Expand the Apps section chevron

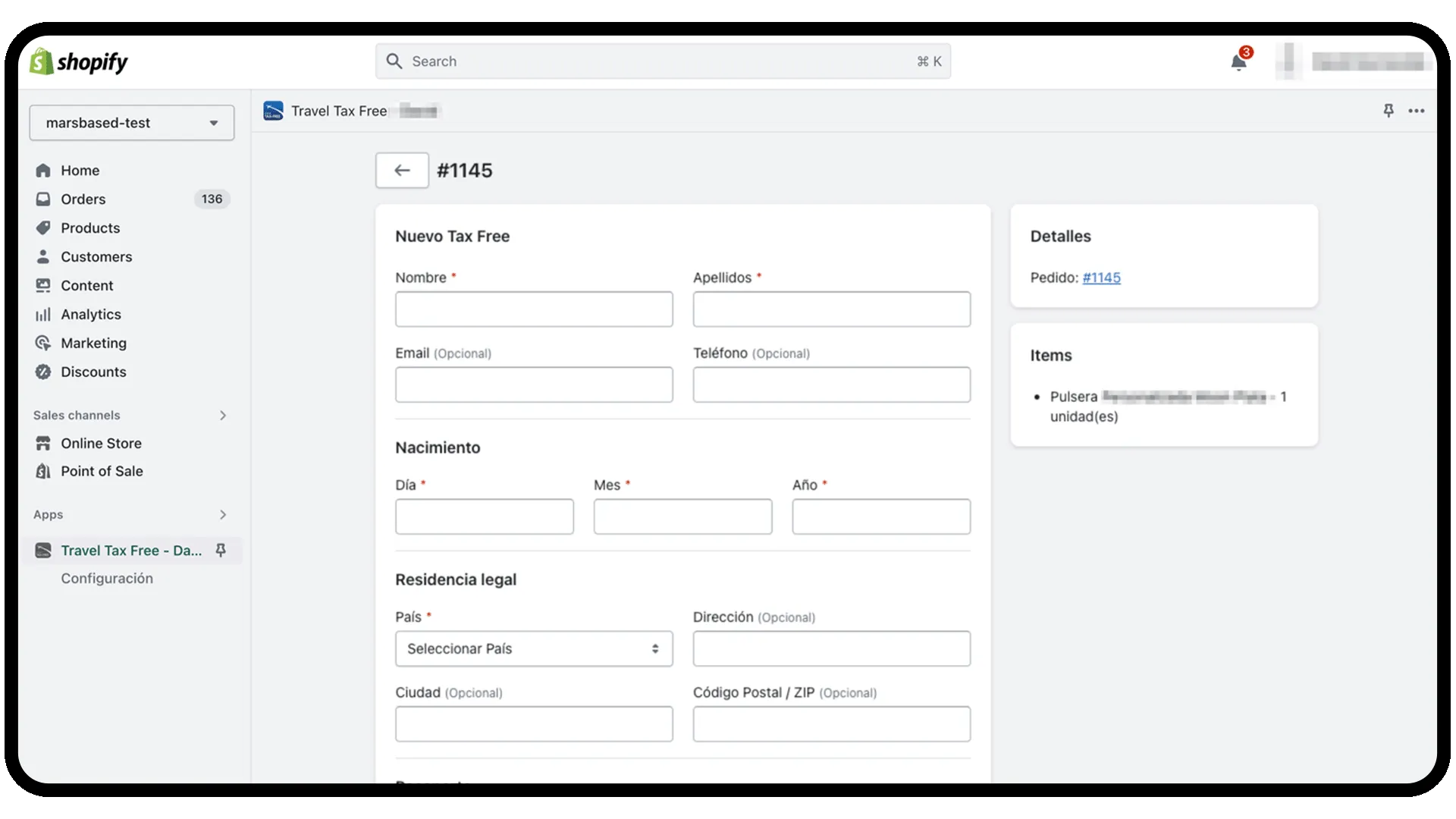pyautogui.click(x=222, y=515)
